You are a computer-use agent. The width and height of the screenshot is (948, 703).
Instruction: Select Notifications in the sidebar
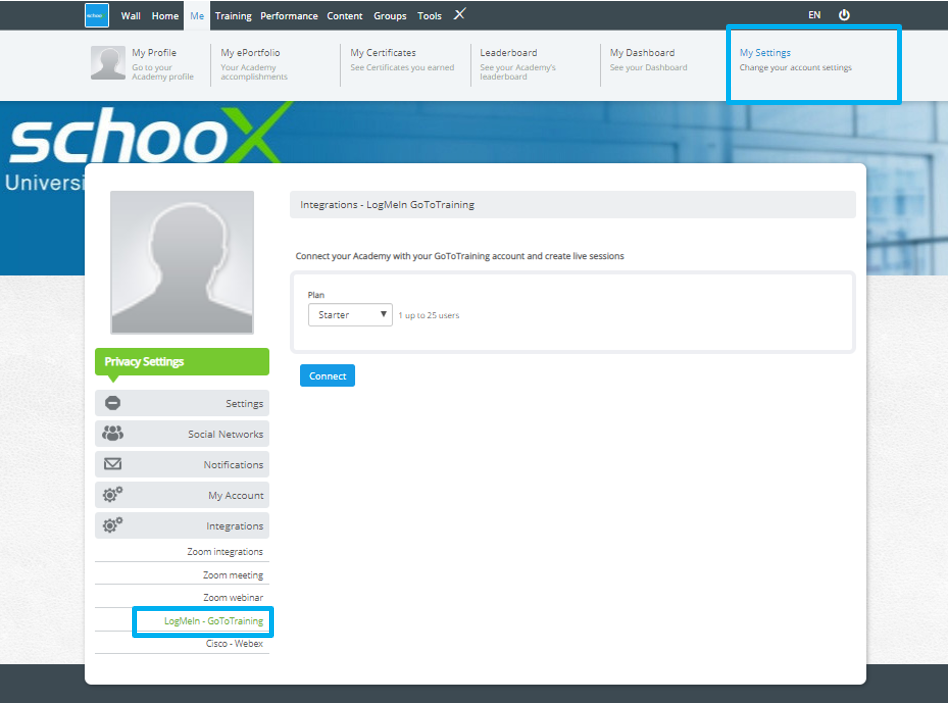click(x=182, y=464)
